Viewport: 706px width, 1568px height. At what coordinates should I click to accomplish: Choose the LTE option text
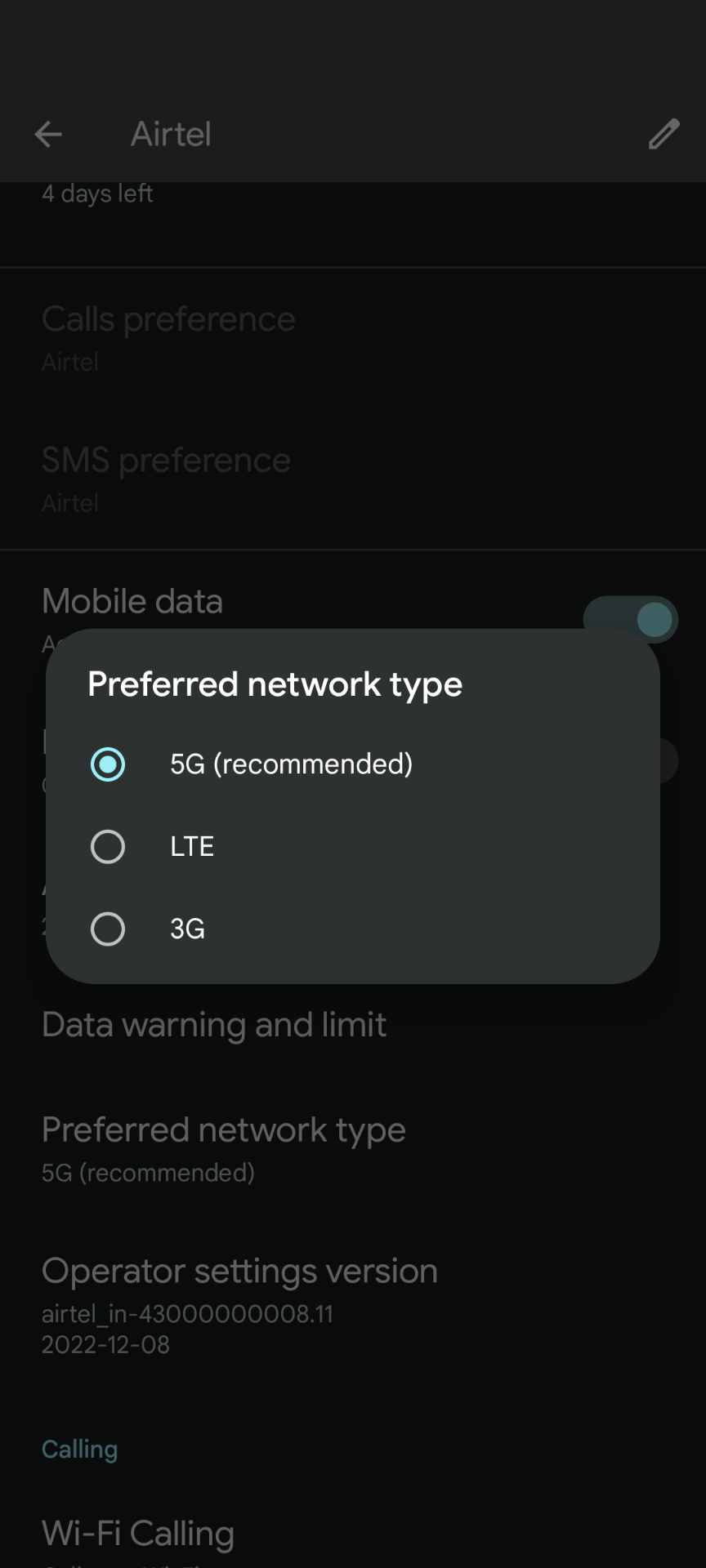point(192,847)
